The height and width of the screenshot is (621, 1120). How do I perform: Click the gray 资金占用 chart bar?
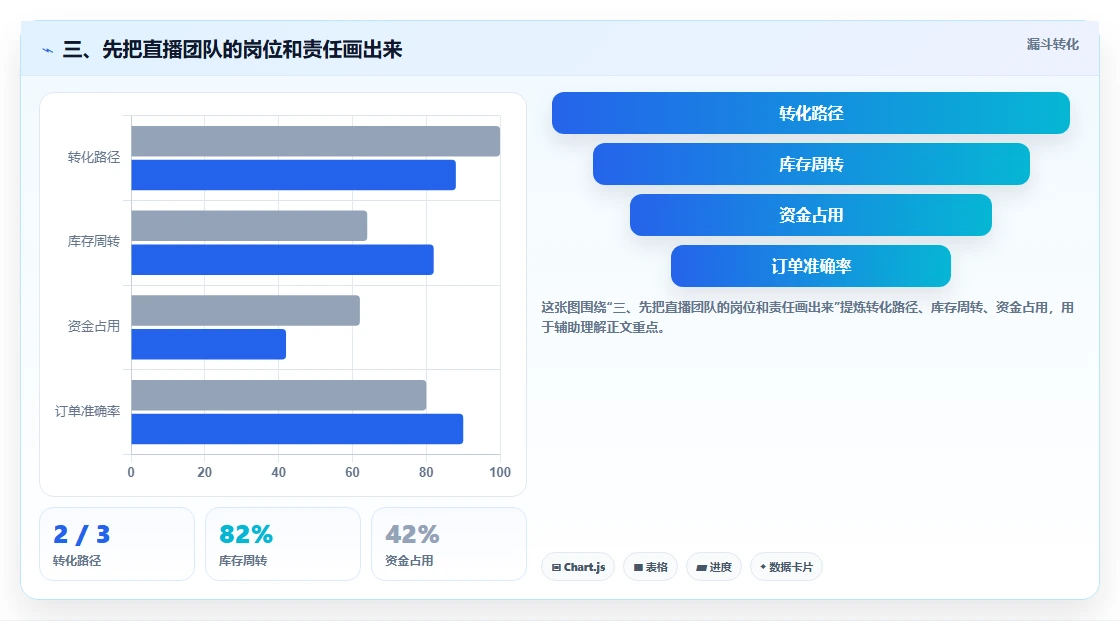(246, 310)
